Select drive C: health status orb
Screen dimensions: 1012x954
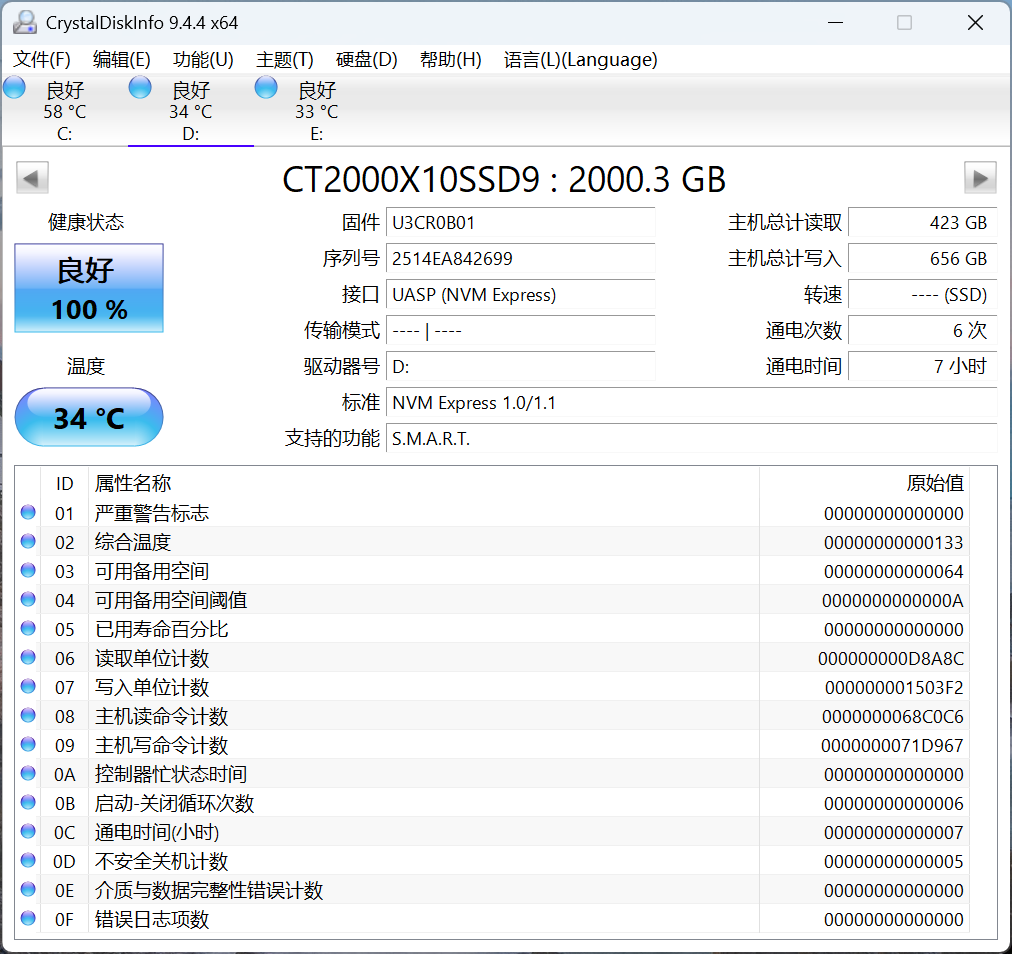click(15, 88)
